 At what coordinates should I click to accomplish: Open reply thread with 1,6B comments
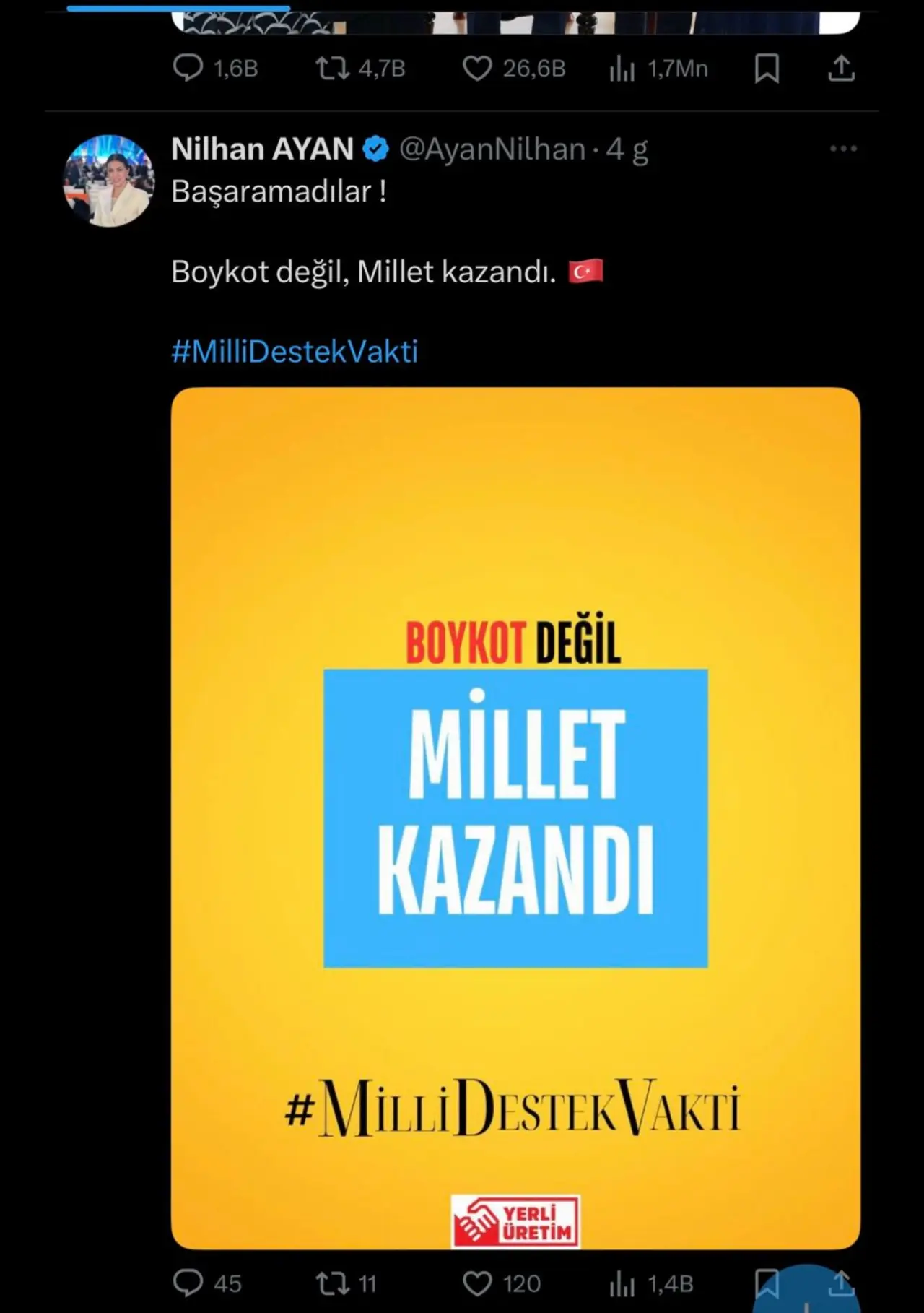click(x=215, y=69)
